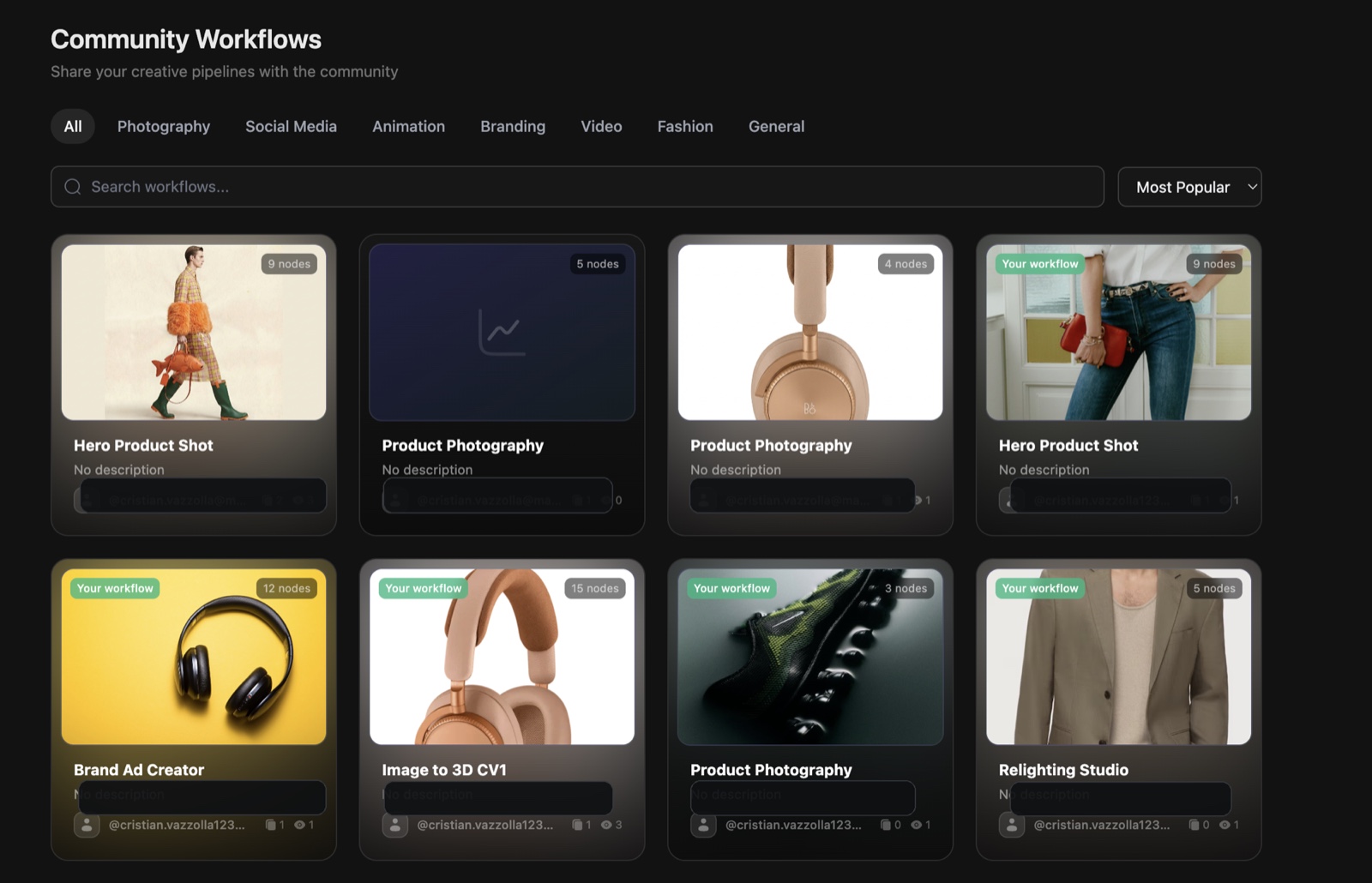
Task: Click the copies icon on Image to 3D CV1
Action: [578, 825]
